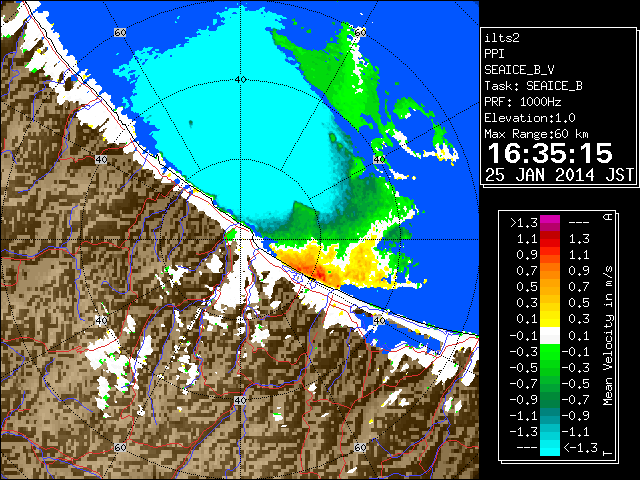This screenshot has height=480, width=640.
Task: Click the 'Elevation:1.0' text
Action: point(530,118)
